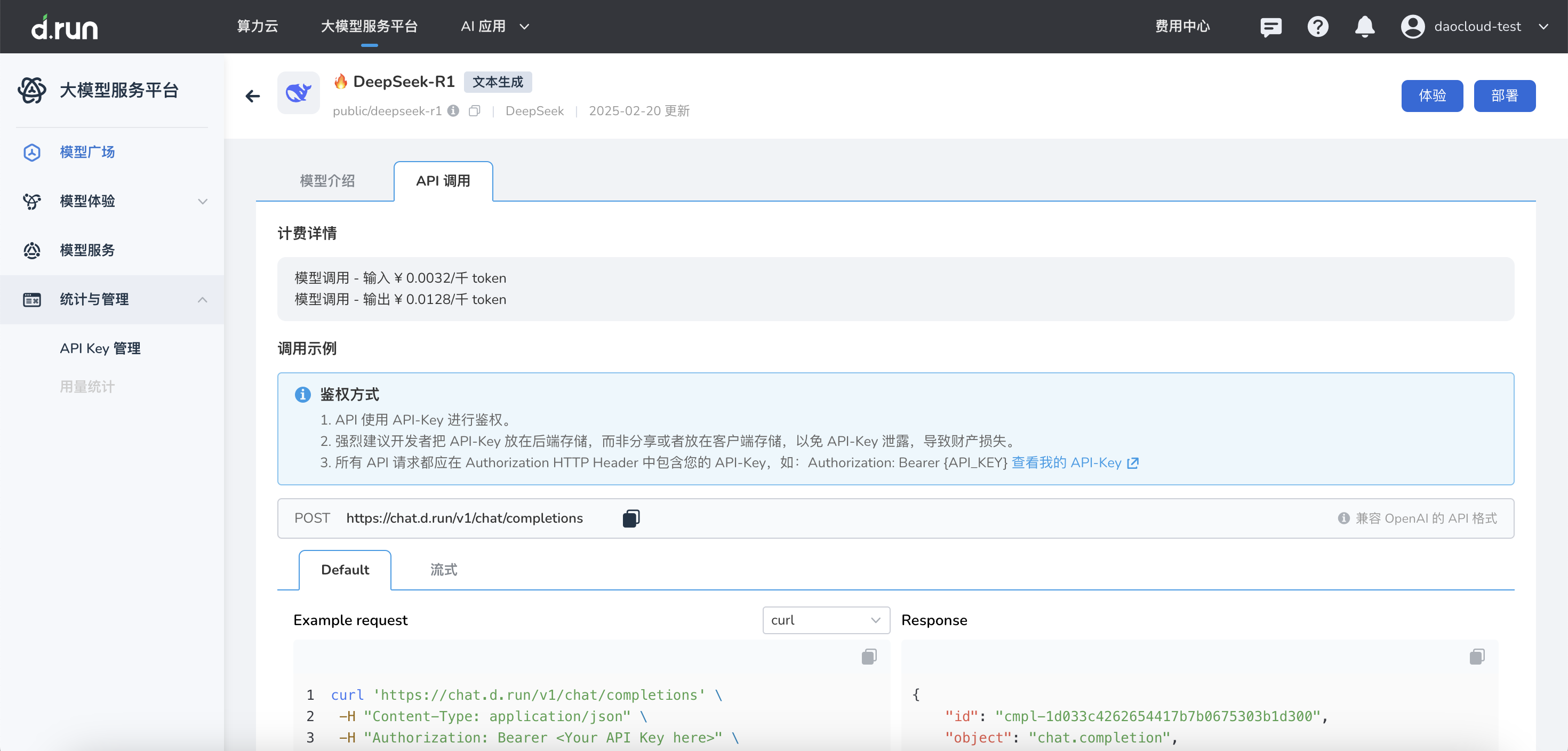Select the Default example tab
1568x751 pixels.
(x=345, y=570)
